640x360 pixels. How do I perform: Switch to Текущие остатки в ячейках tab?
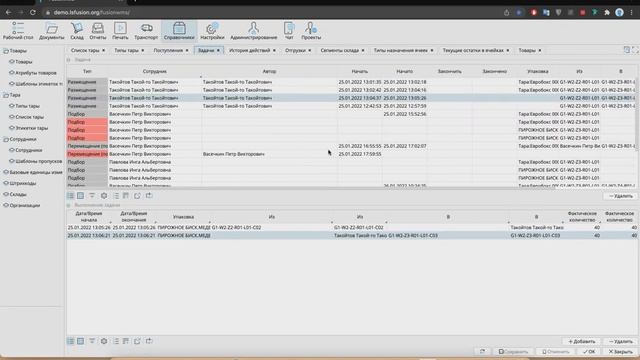(x=473, y=50)
